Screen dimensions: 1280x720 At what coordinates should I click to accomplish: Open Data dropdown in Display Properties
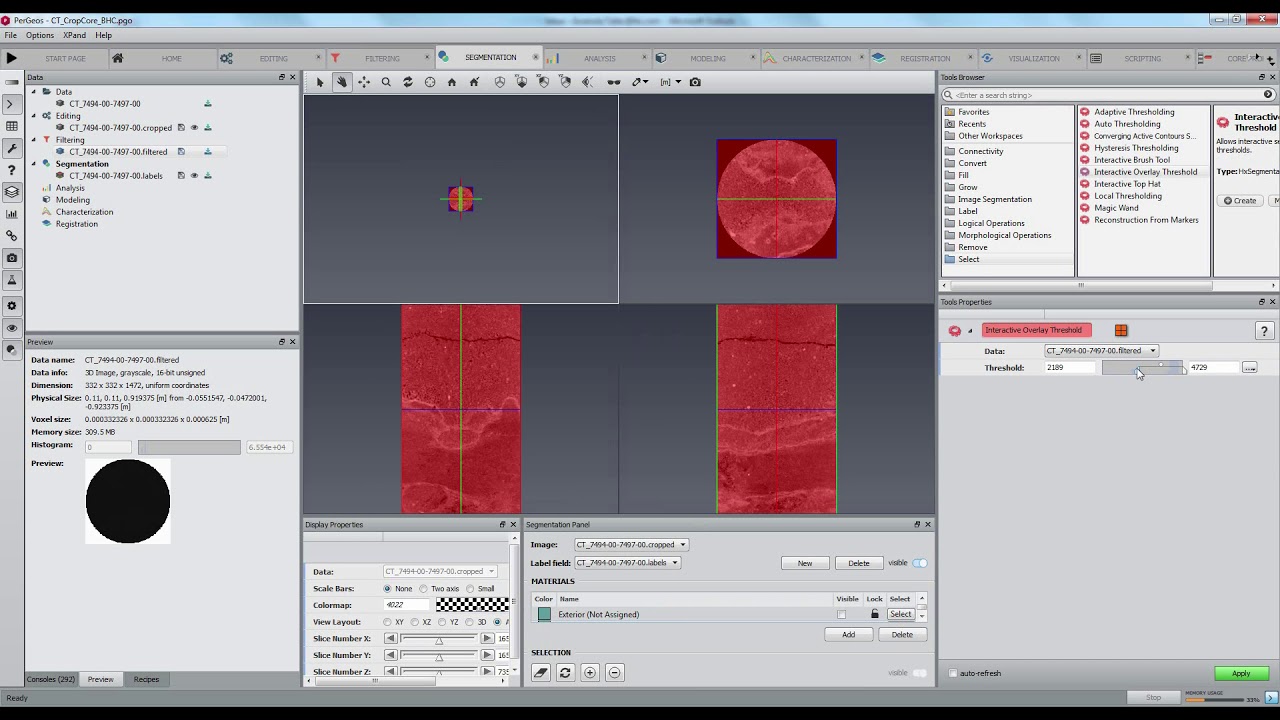(x=440, y=571)
